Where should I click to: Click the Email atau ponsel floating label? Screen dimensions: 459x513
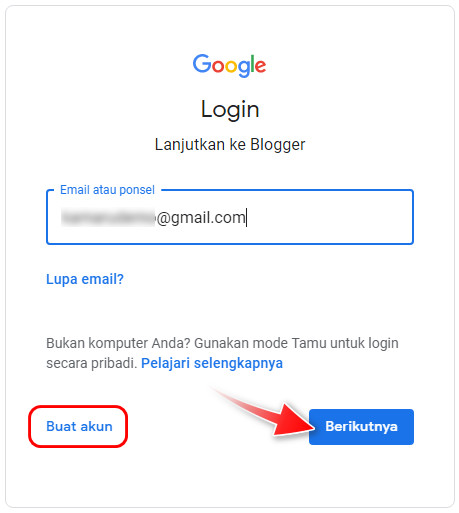pos(107,190)
